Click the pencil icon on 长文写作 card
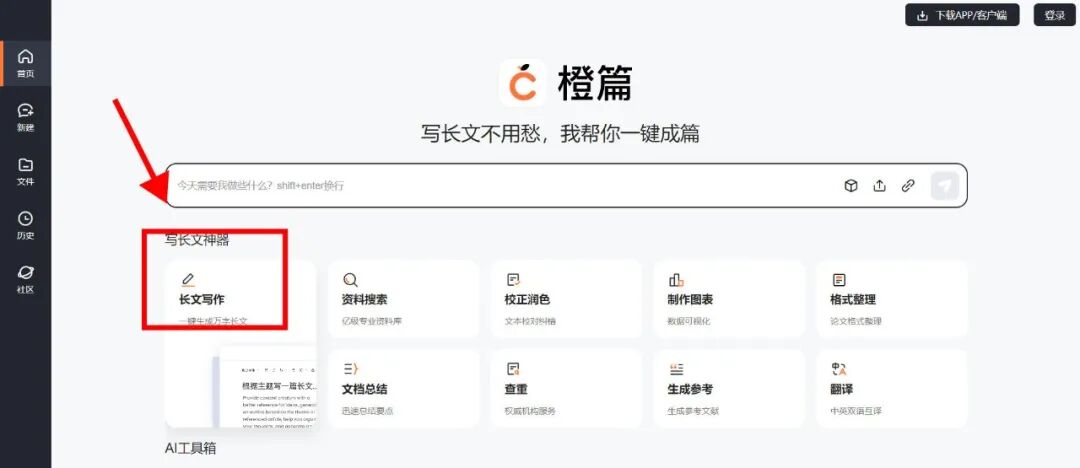1080x468 pixels. click(x=188, y=279)
